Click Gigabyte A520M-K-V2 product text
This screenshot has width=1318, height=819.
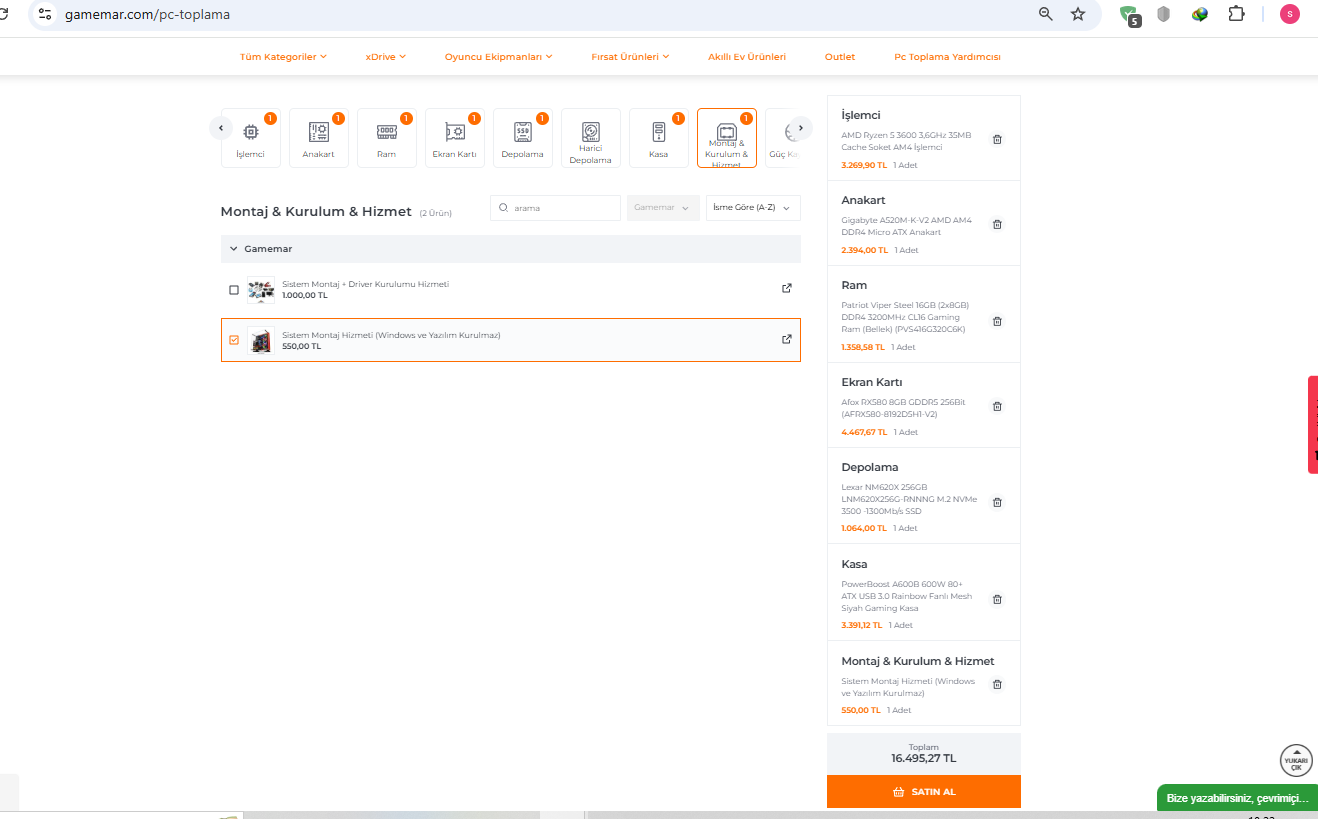(x=906, y=226)
